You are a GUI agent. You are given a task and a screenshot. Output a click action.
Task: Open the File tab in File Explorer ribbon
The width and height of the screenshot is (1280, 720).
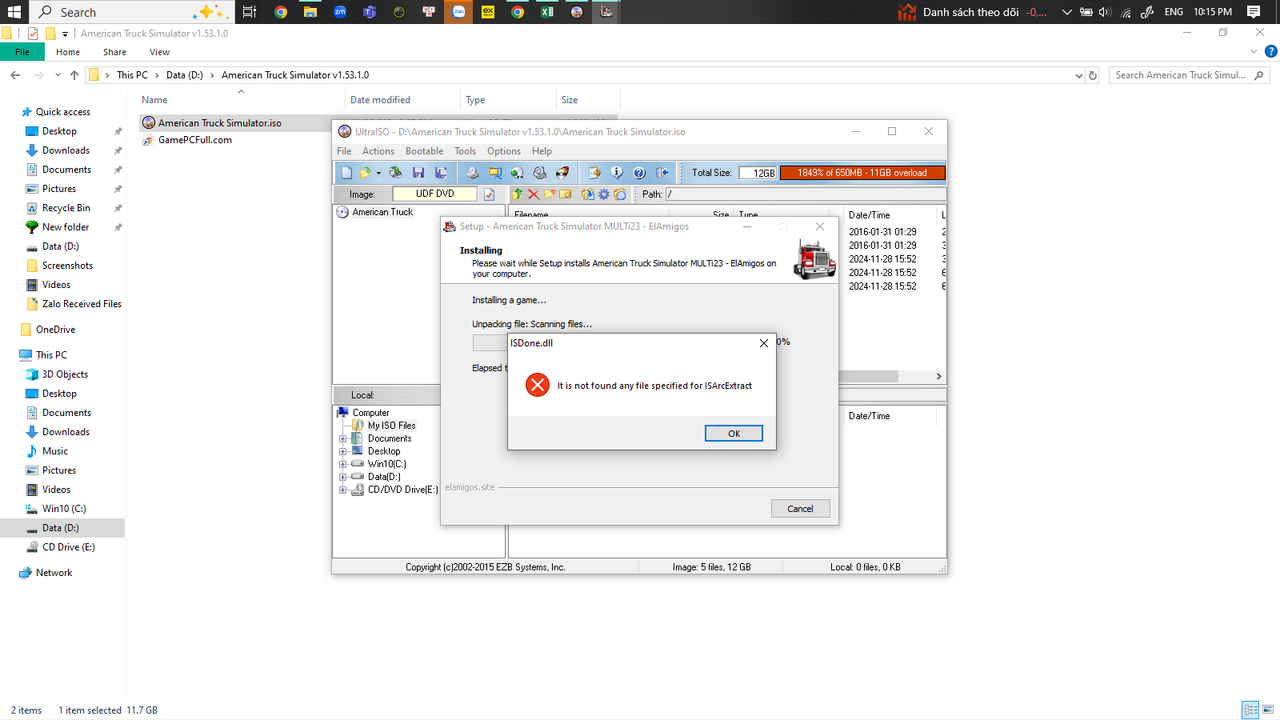tap(22, 52)
